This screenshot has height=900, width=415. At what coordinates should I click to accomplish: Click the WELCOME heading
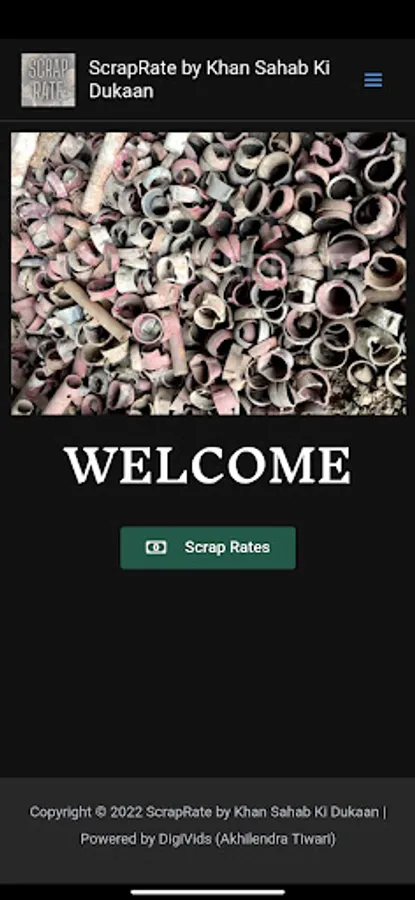click(x=207, y=464)
